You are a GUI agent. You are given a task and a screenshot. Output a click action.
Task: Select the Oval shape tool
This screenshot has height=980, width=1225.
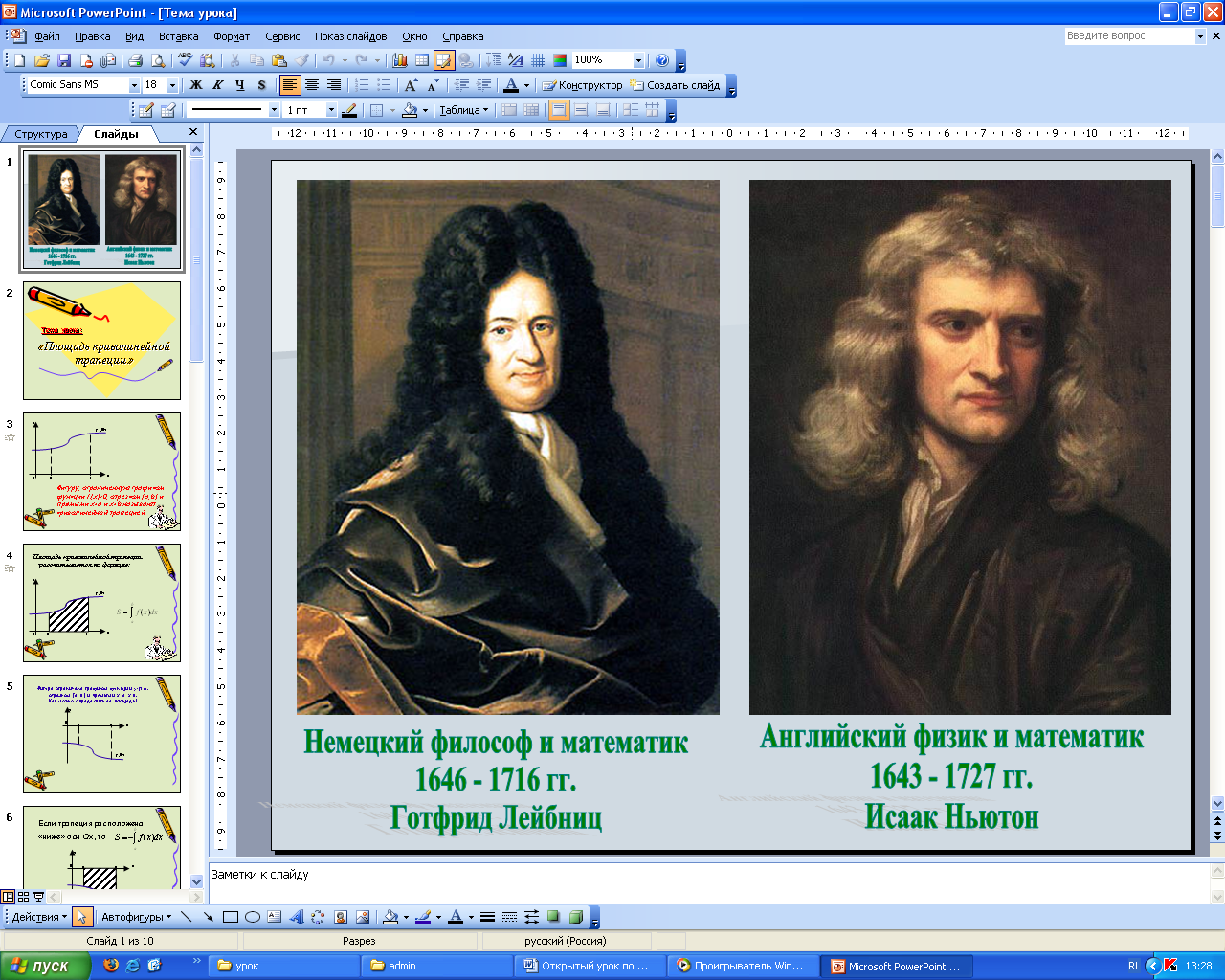[x=253, y=917]
